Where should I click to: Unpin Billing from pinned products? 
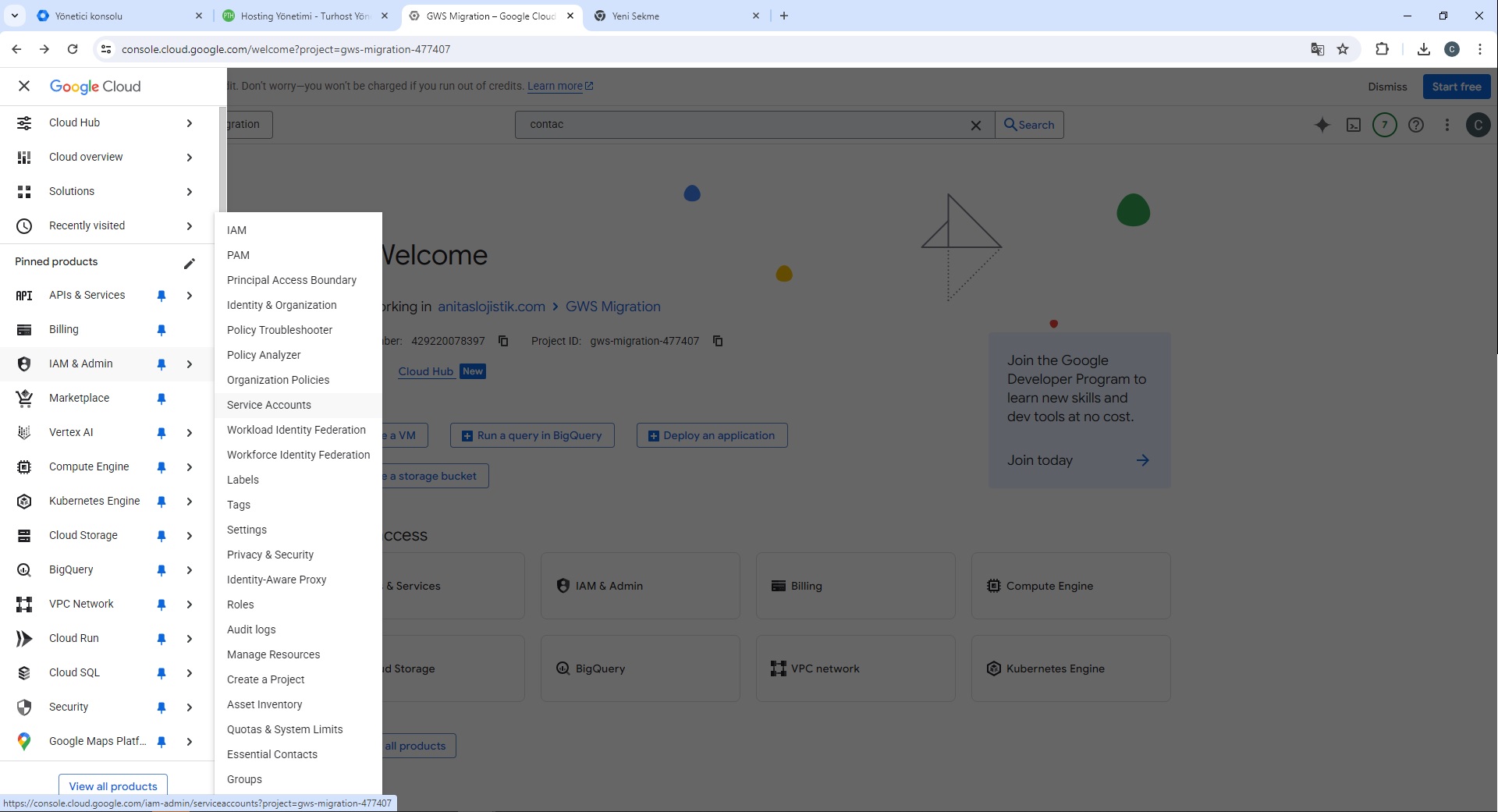click(162, 330)
